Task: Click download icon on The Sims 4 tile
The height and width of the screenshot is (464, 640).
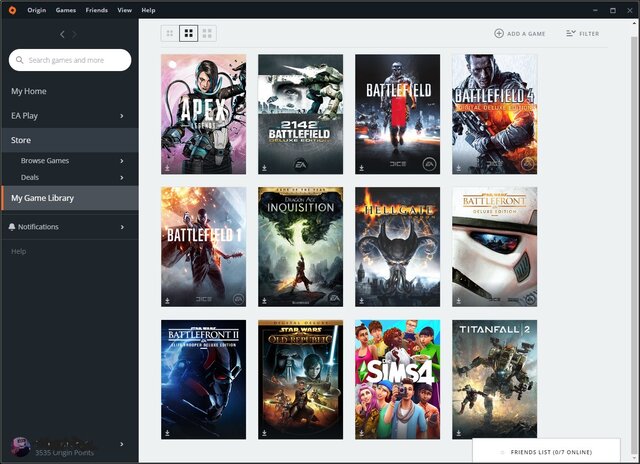Action: (361, 433)
